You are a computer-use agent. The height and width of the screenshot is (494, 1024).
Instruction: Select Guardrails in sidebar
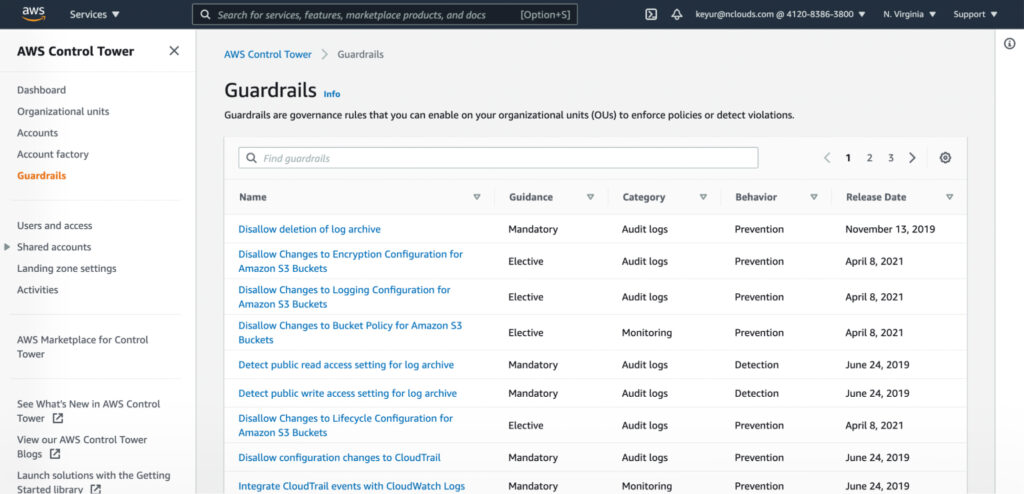click(x=41, y=176)
